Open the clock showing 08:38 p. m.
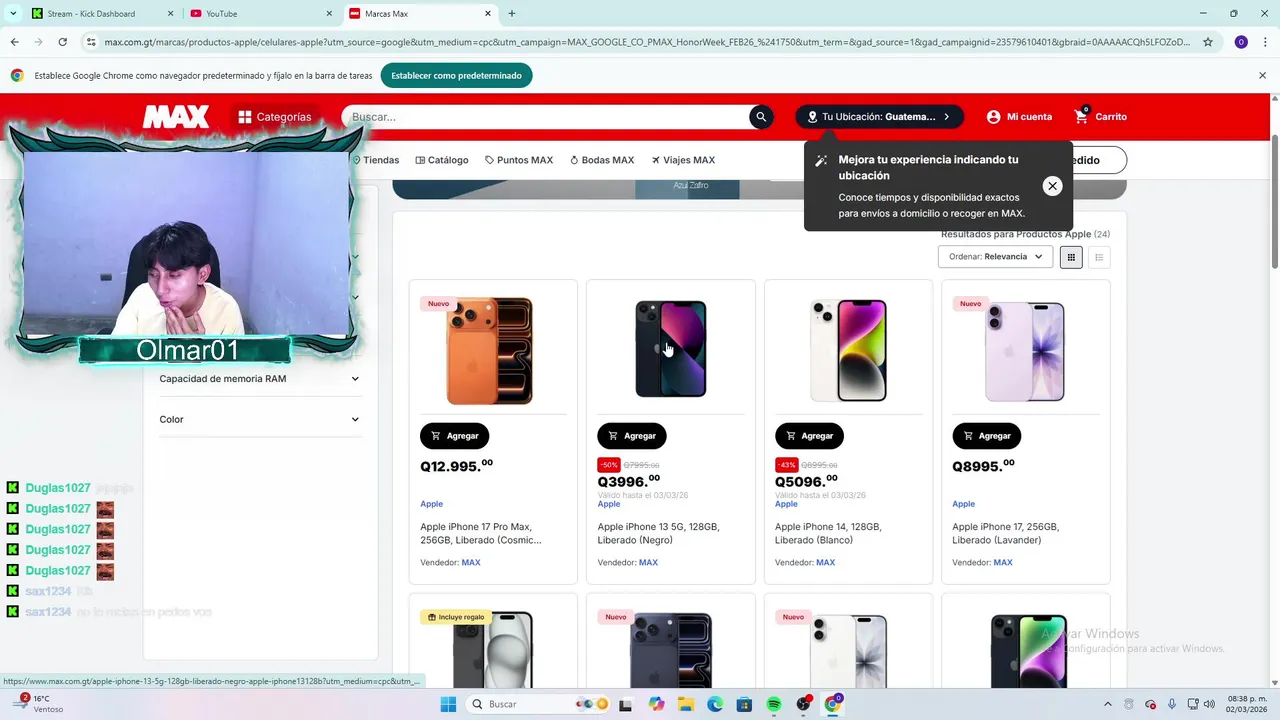This screenshot has height=720, width=1280. [x=1247, y=704]
